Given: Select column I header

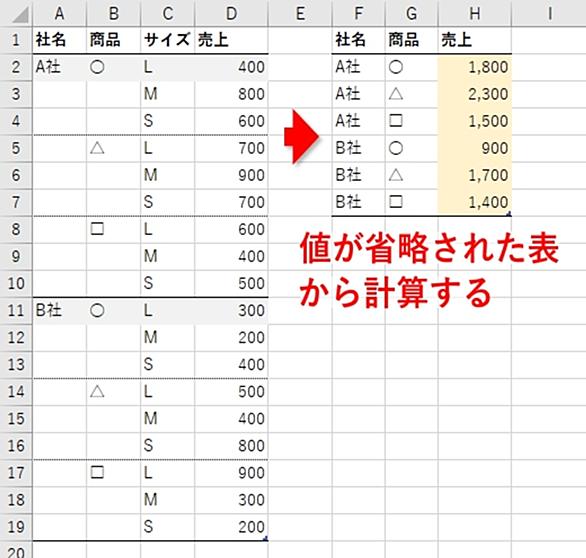Looking at the screenshot, I should (x=549, y=13).
